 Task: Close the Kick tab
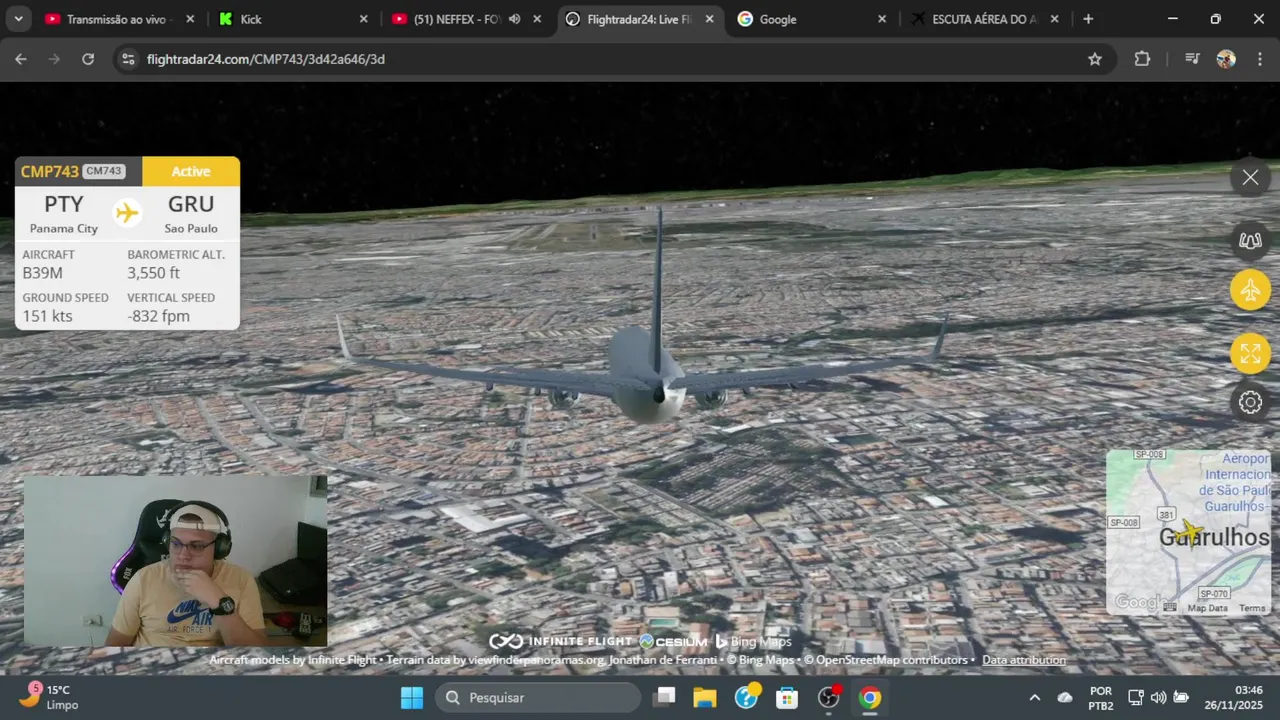click(363, 19)
